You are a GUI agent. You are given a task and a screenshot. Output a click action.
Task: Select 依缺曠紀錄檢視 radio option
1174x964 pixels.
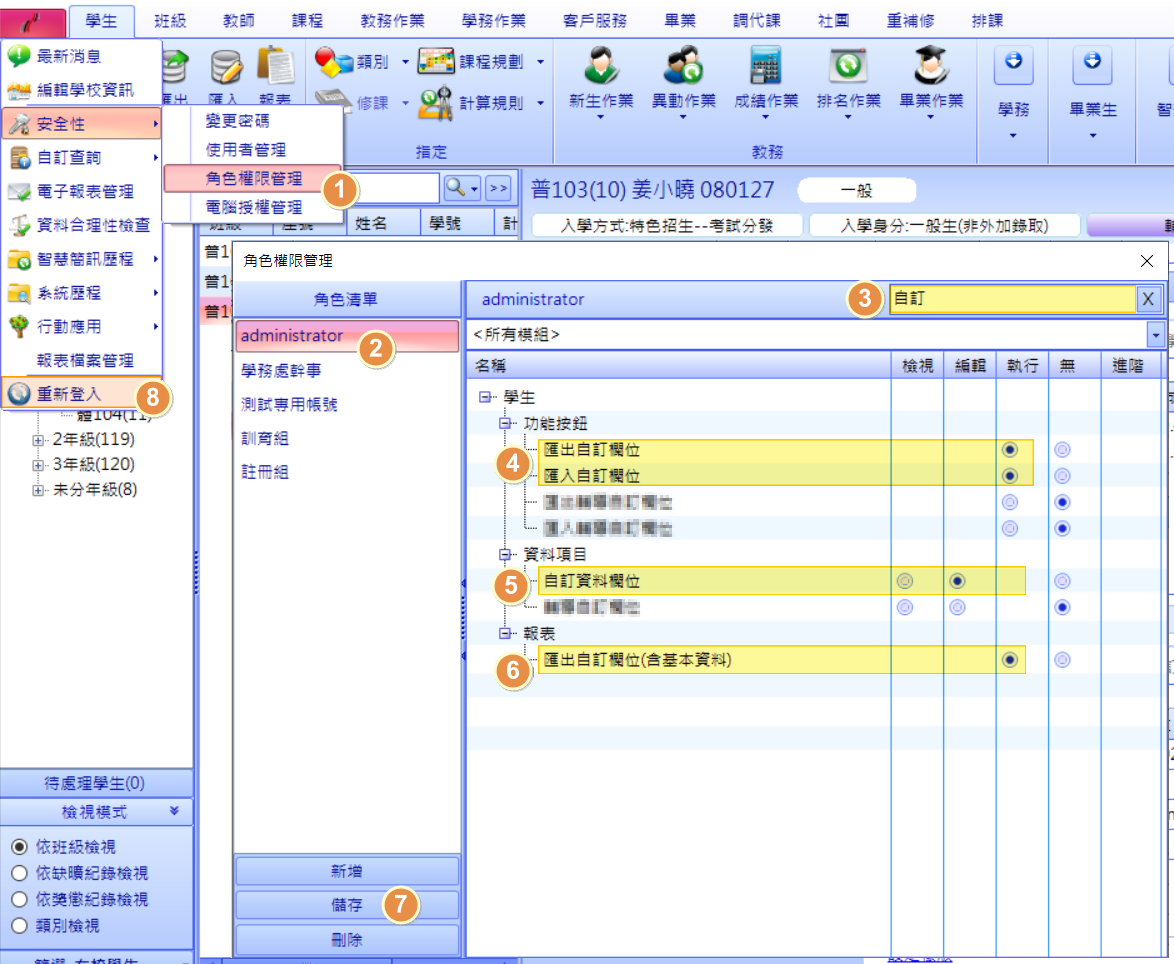click(x=19, y=873)
